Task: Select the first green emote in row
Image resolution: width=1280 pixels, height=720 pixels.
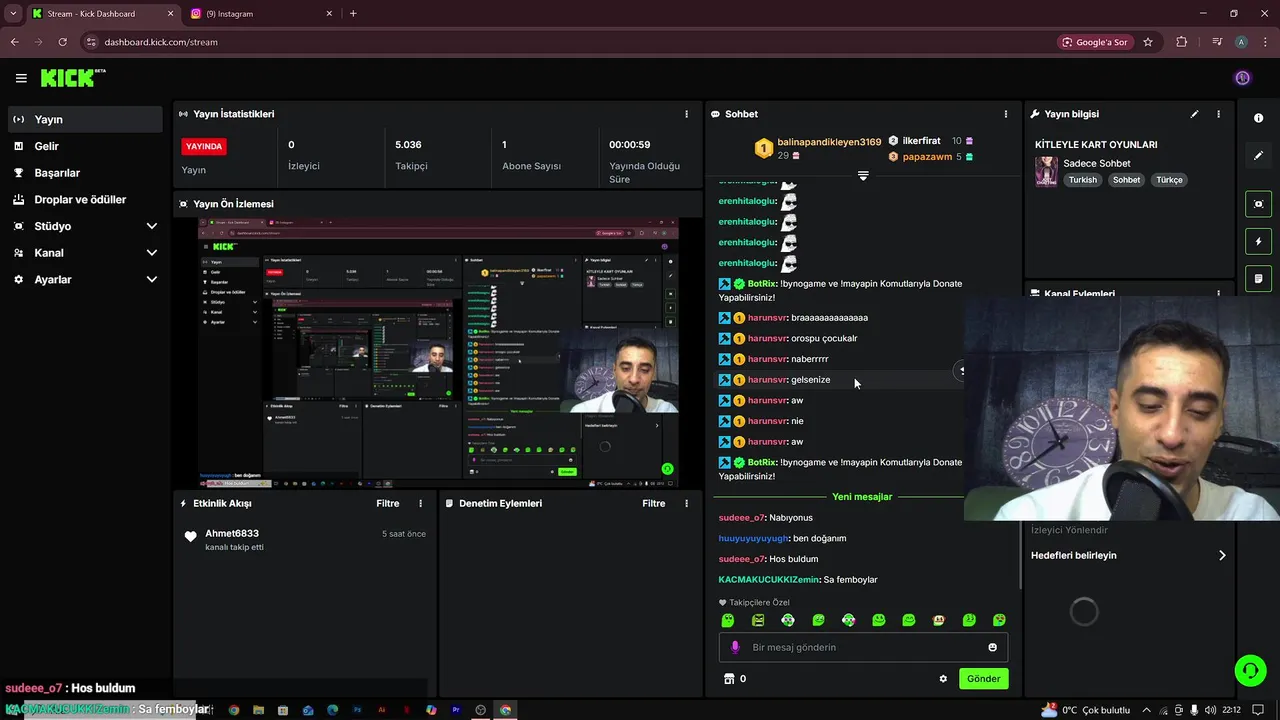Action: (728, 620)
